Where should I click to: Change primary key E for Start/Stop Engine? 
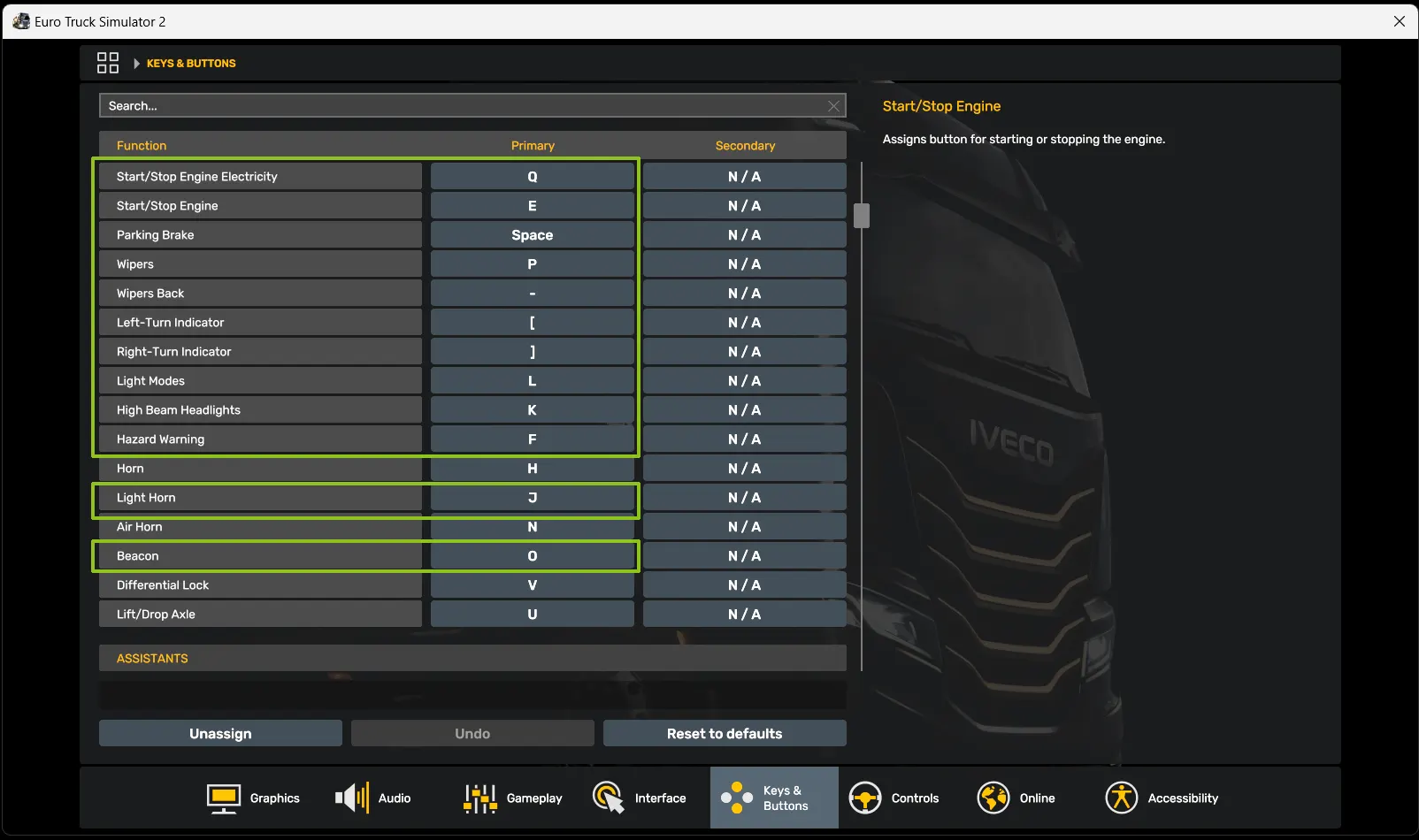(x=533, y=206)
